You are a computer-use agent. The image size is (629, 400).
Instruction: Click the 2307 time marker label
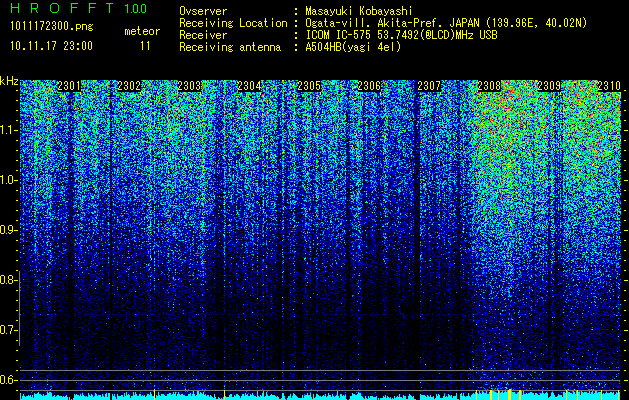click(429, 86)
